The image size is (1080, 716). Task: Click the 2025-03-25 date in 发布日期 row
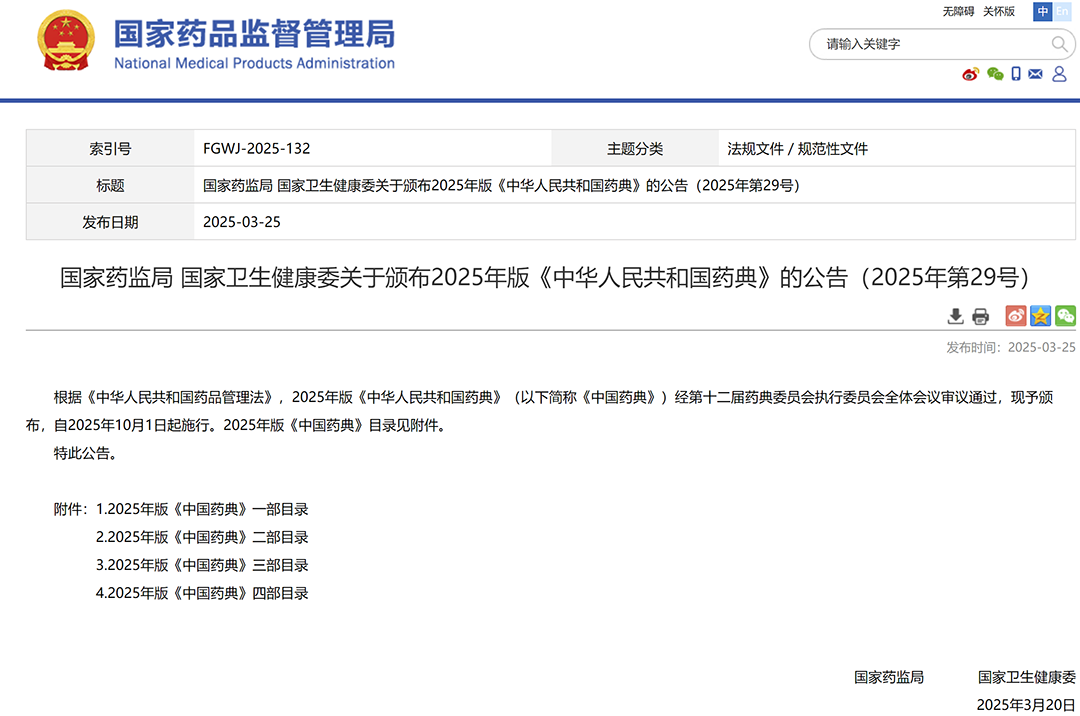(242, 222)
